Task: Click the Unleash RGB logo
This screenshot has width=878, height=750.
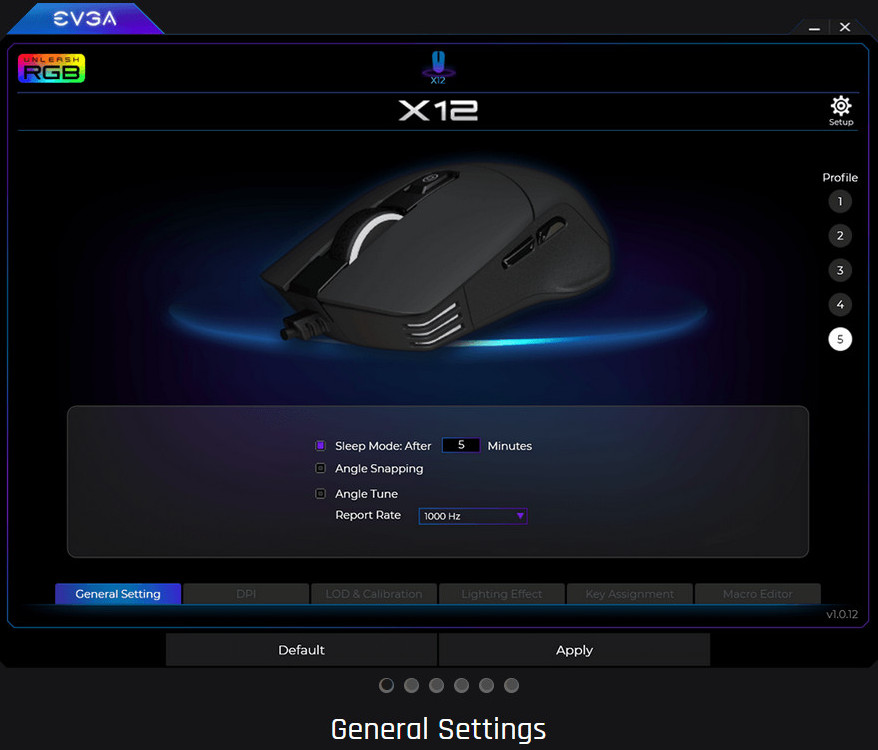Action: coord(52,68)
